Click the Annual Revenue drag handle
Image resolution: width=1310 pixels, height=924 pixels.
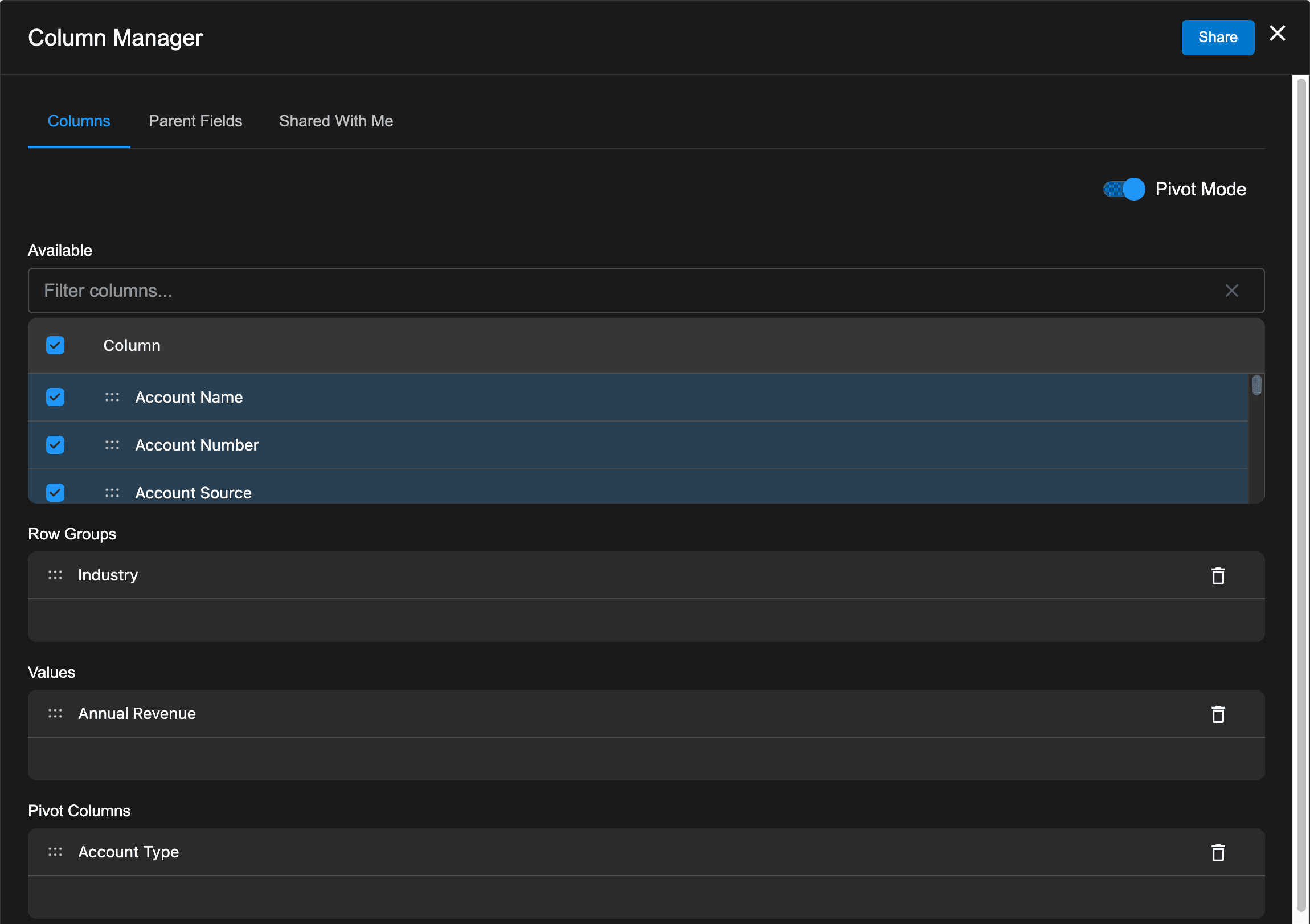pyautogui.click(x=55, y=713)
